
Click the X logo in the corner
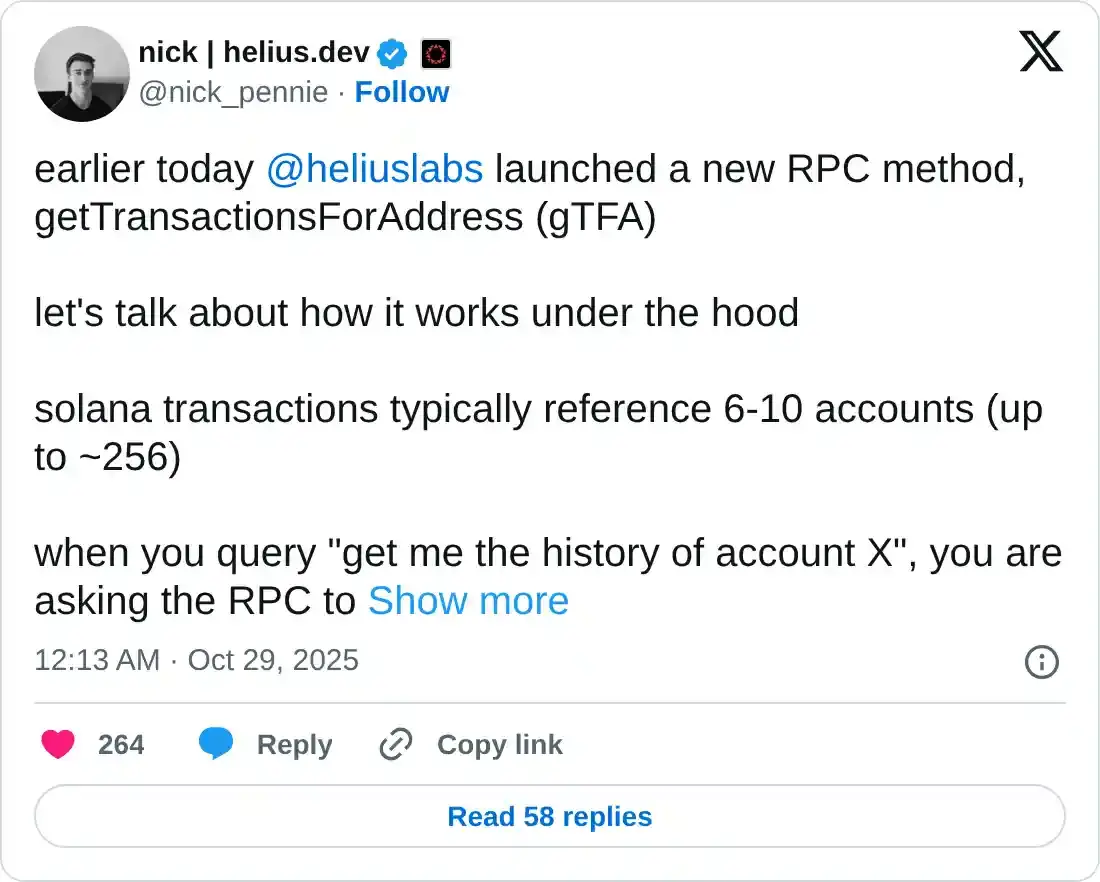(x=1042, y=51)
